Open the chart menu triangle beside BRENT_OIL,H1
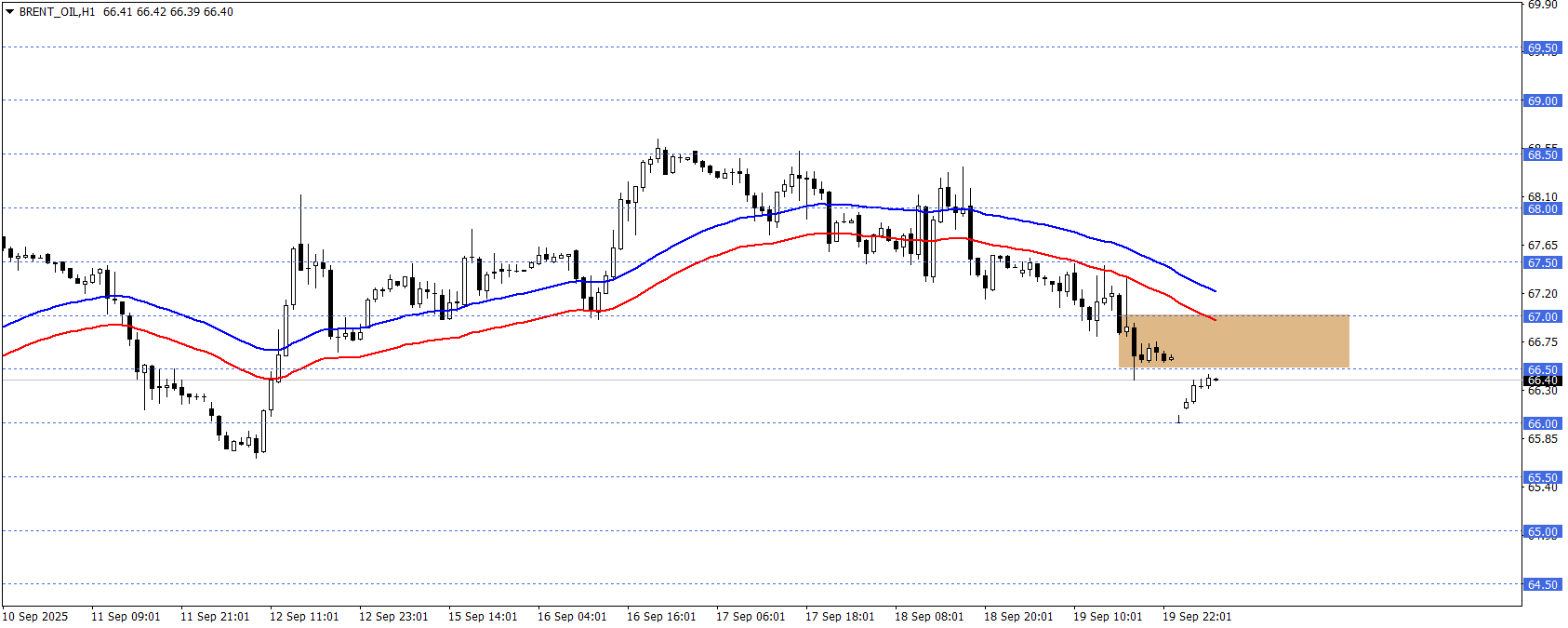This screenshot has height=628, width=1568. pyautogui.click(x=9, y=12)
